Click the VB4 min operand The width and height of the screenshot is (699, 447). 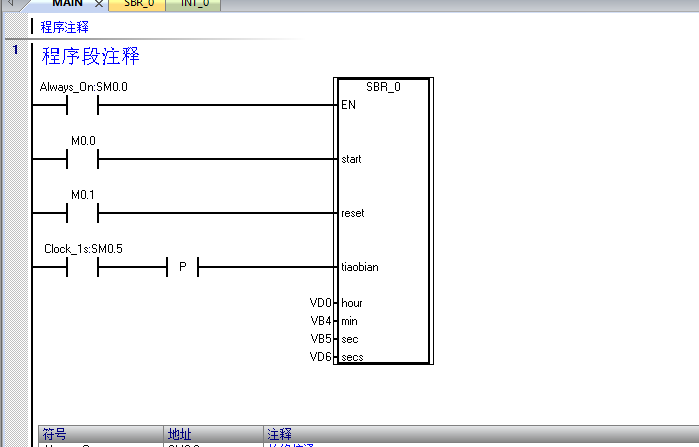click(320, 321)
